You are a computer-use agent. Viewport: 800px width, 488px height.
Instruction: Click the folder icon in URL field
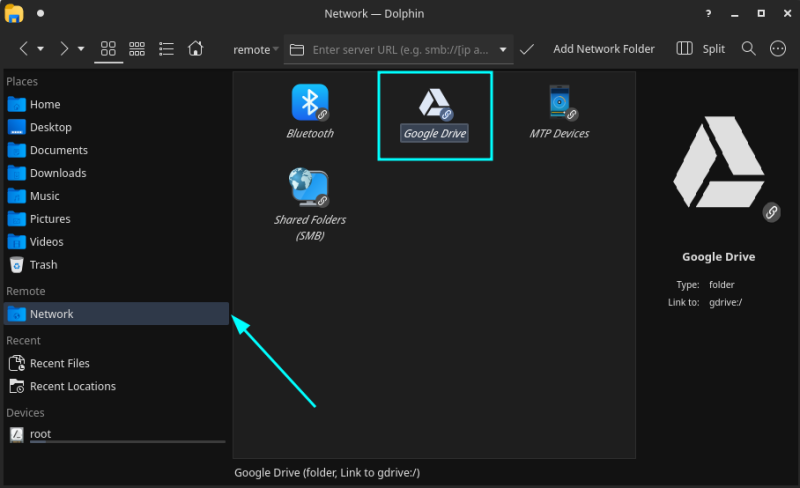pyautogui.click(x=297, y=50)
